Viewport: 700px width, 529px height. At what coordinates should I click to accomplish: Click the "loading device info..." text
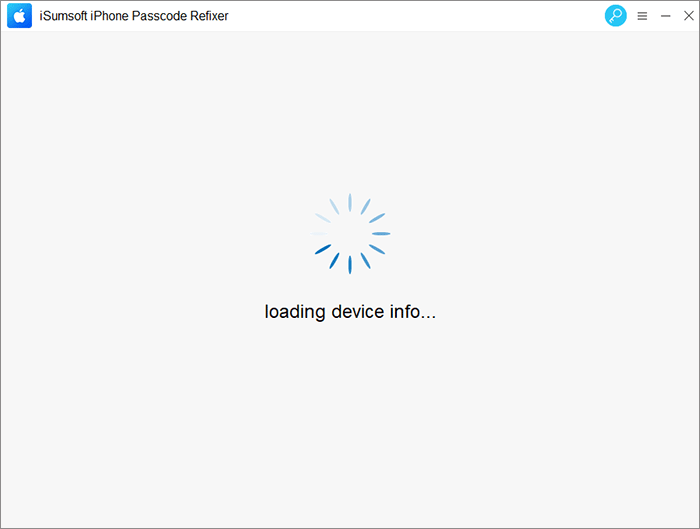pos(350,312)
